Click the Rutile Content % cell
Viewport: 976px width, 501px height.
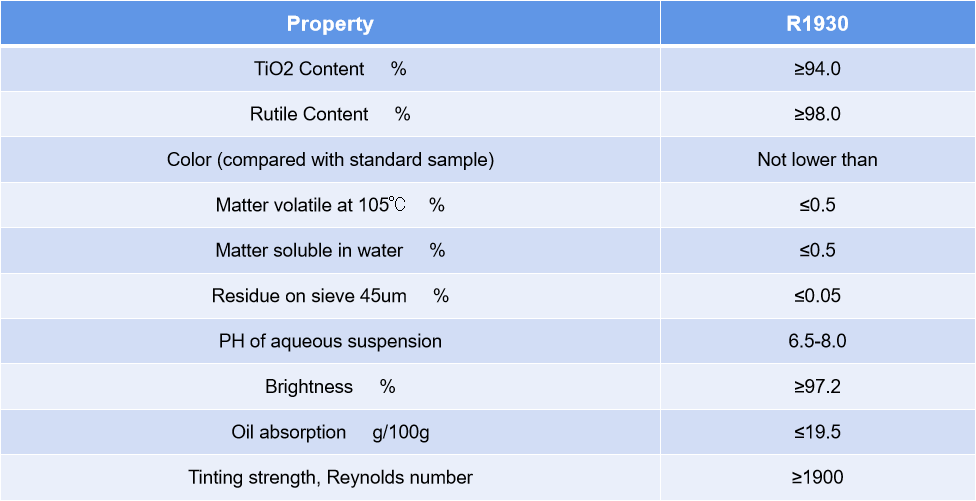(330, 115)
